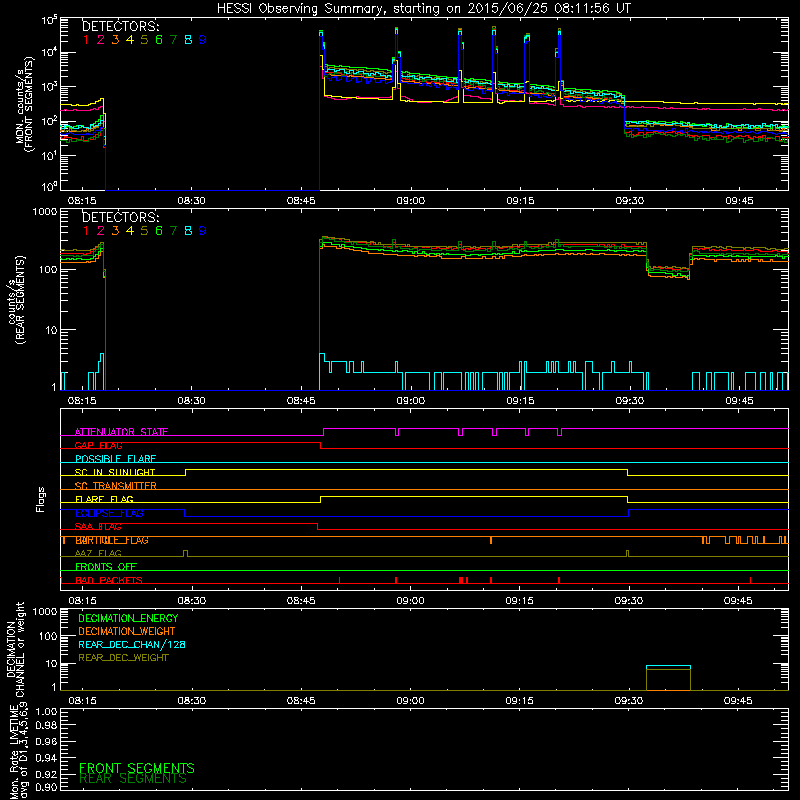Click the FRONTS OFF flag label
This screenshot has height=800, width=800.
coord(106,567)
